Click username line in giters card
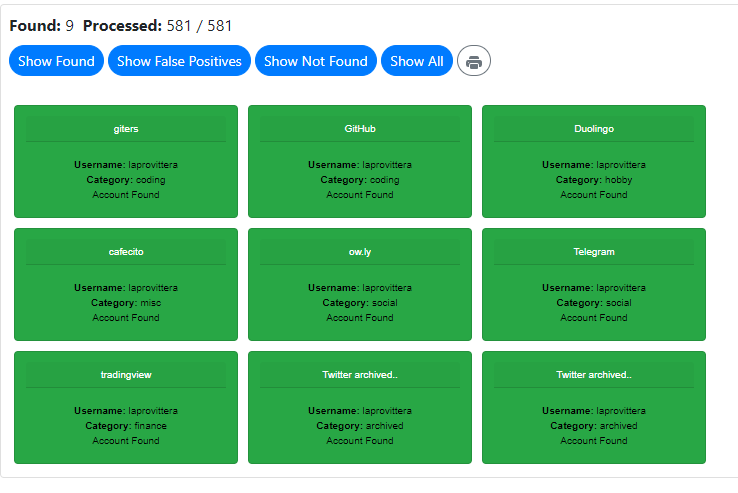Screen dimensions: 738x493 point(126,164)
